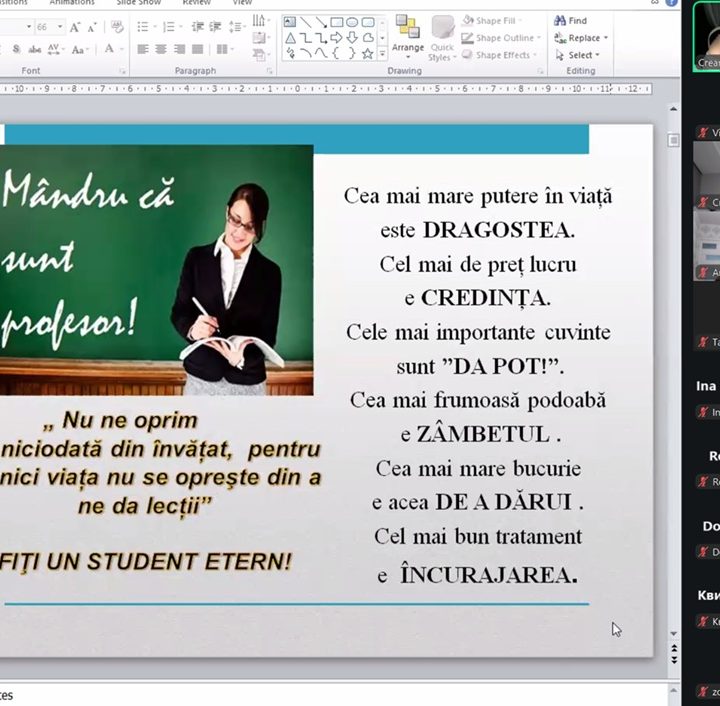Viewport: 720px width, 706px height.
Task: Toggle justify paragraph alignment
Action: click(197, 49)
